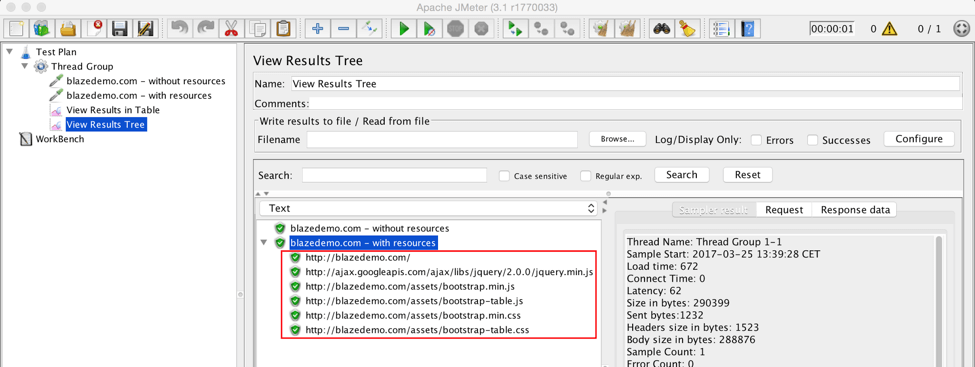The width and height of the screenshot is (975, 367).
Task: Select the WorkBench node
Action: tap(60, 139)
